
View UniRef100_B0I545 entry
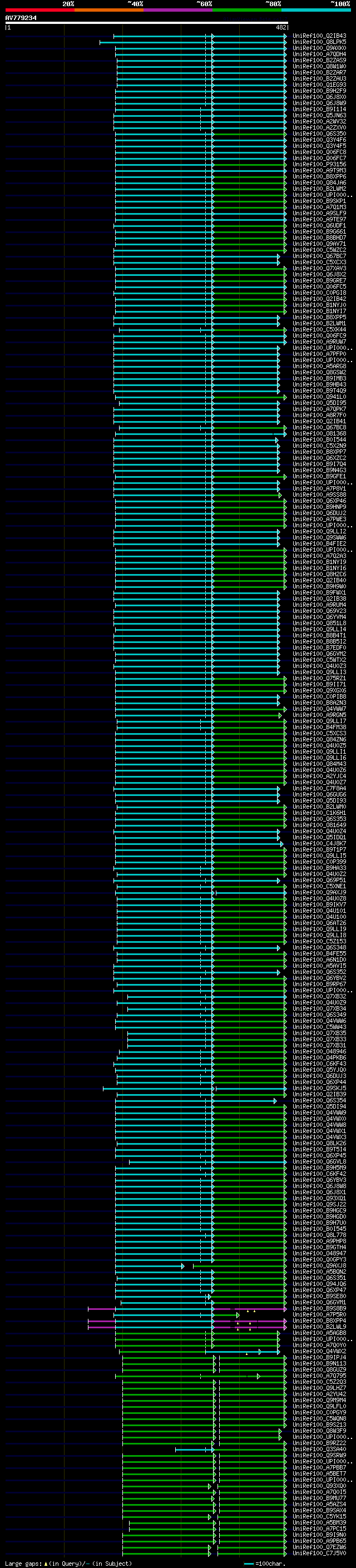319,1229
